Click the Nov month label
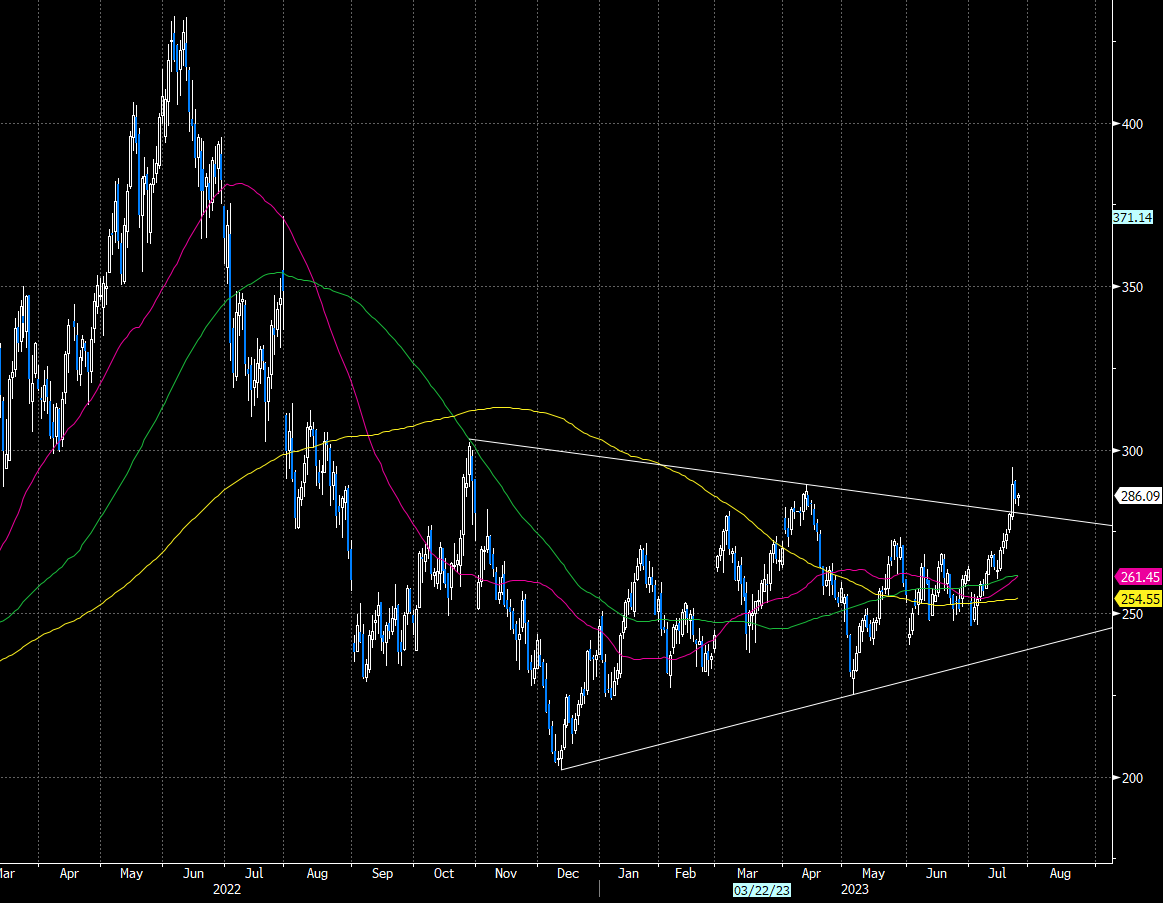The height and width of the screenshot is (903, 1163). click(506, 873)
